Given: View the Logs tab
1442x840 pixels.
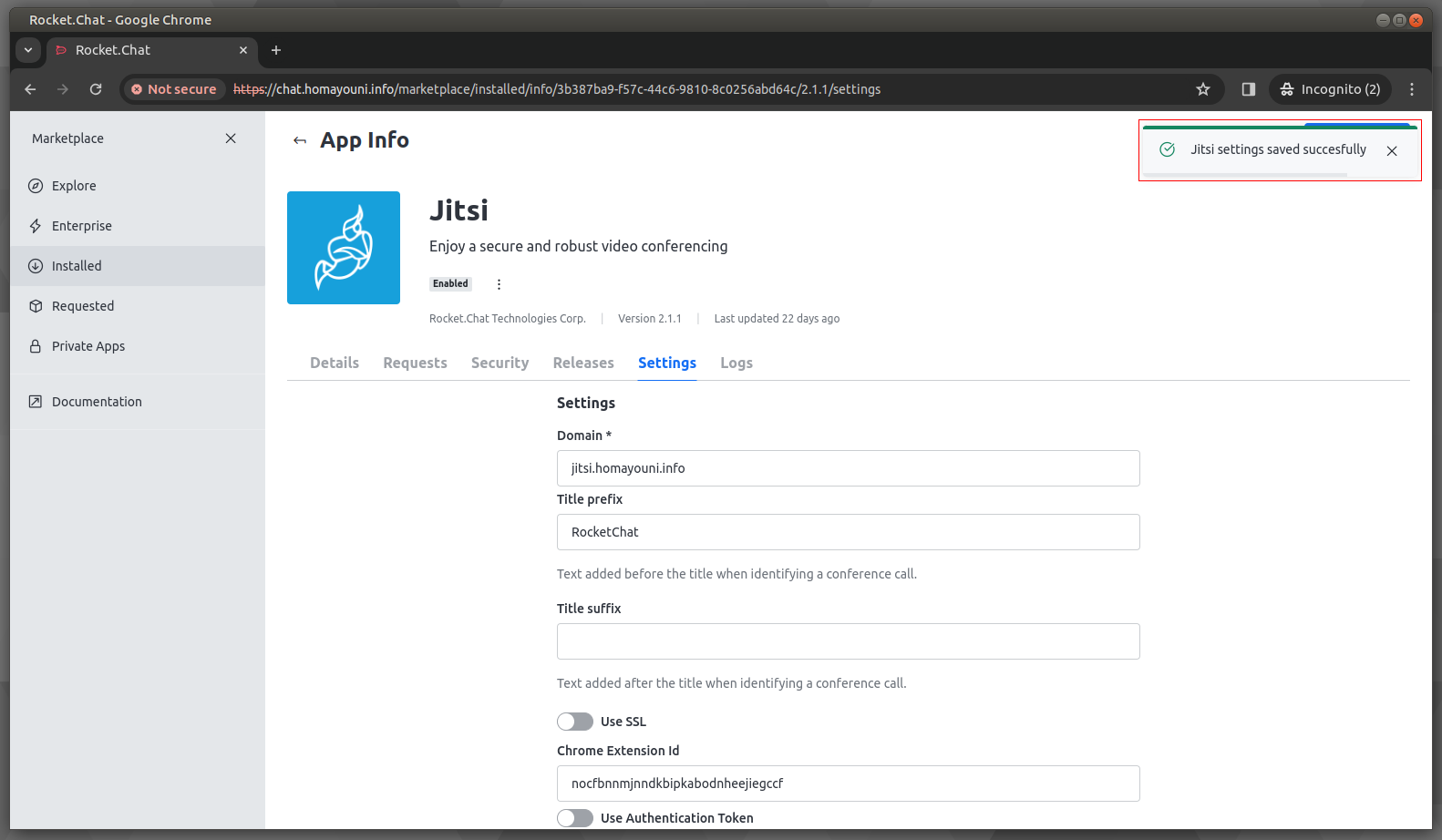Looking at the screenshot, I should point(736,363).
